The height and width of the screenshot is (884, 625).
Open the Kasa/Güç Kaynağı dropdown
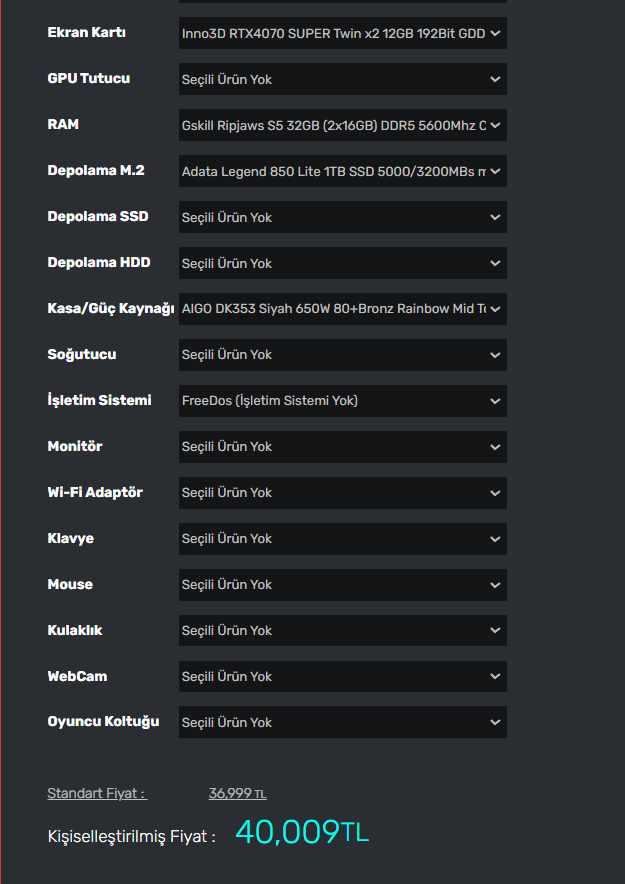click(342, 309)
